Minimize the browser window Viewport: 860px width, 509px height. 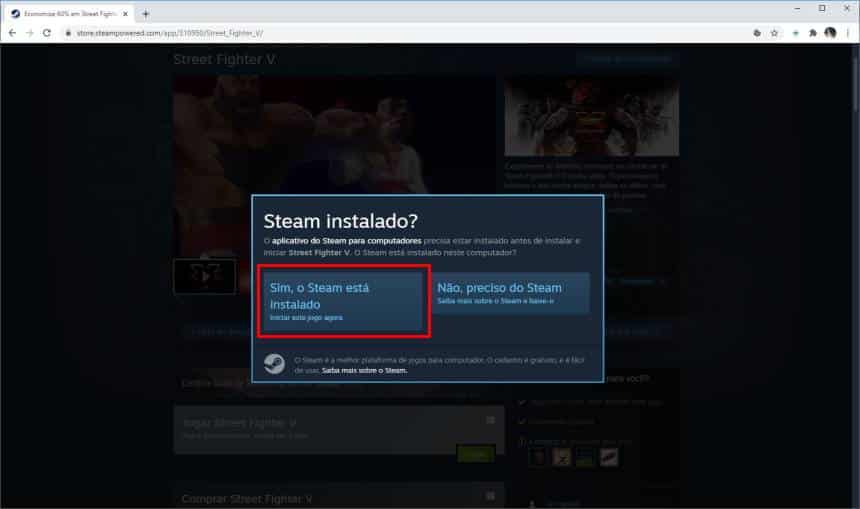click(x=797, y=8)
